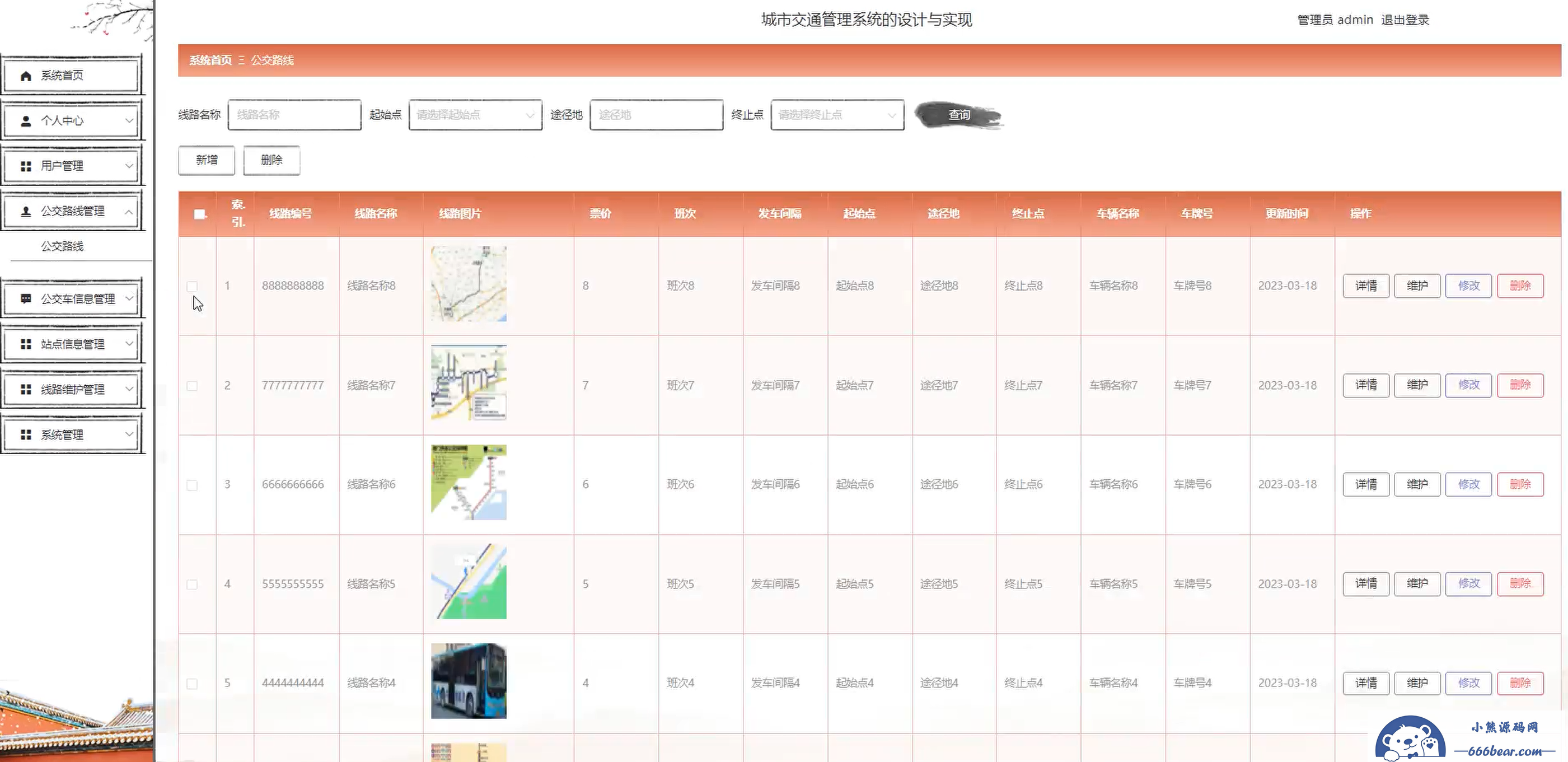Click red 删除 for row 线路名称6
Image resolution: width=1568 pixels, height=762 pixels.
click(1520, 484)
